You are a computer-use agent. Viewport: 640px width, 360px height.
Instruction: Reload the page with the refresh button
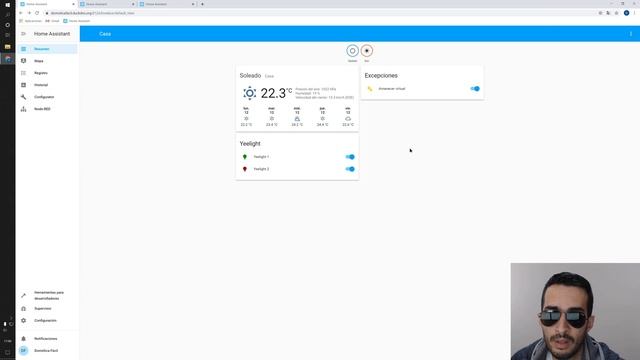[x=37, y=13]
